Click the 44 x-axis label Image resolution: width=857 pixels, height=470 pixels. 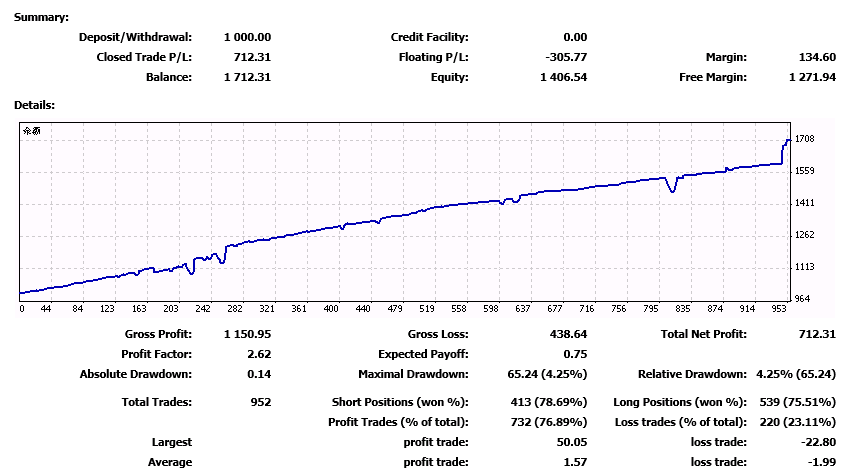pos(46,309)
